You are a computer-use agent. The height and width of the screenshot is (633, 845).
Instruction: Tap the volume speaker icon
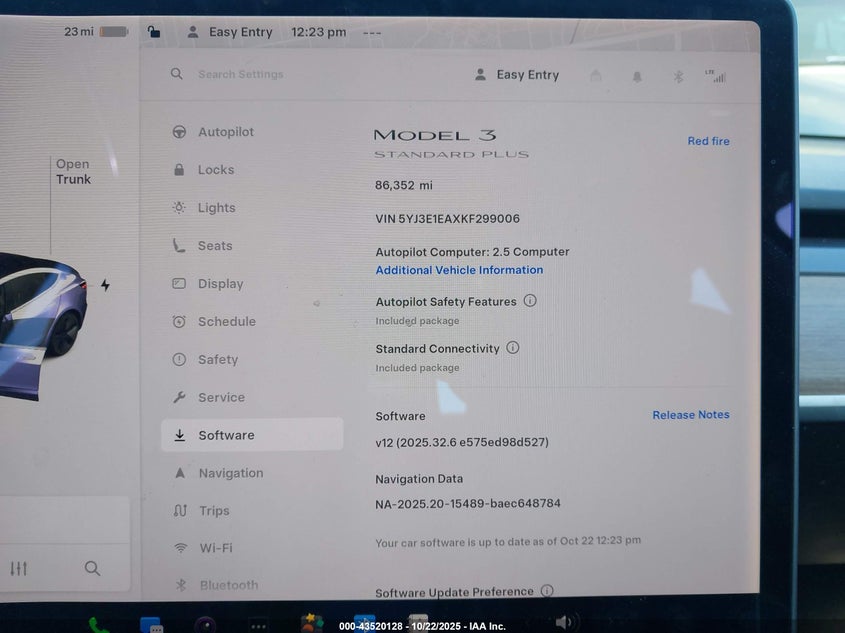565,622
